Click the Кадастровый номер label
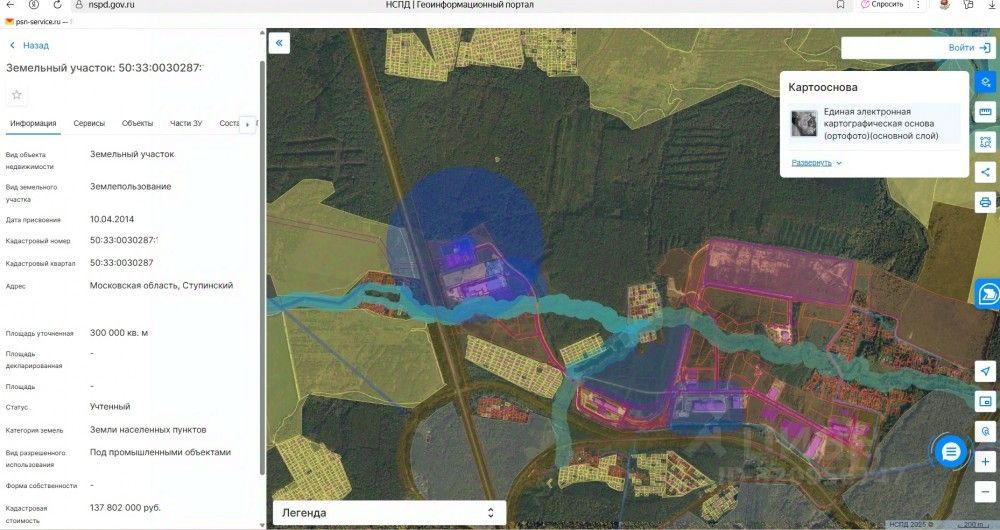Viewport: 1000px width, 530px height. click(x=38, y=241)
